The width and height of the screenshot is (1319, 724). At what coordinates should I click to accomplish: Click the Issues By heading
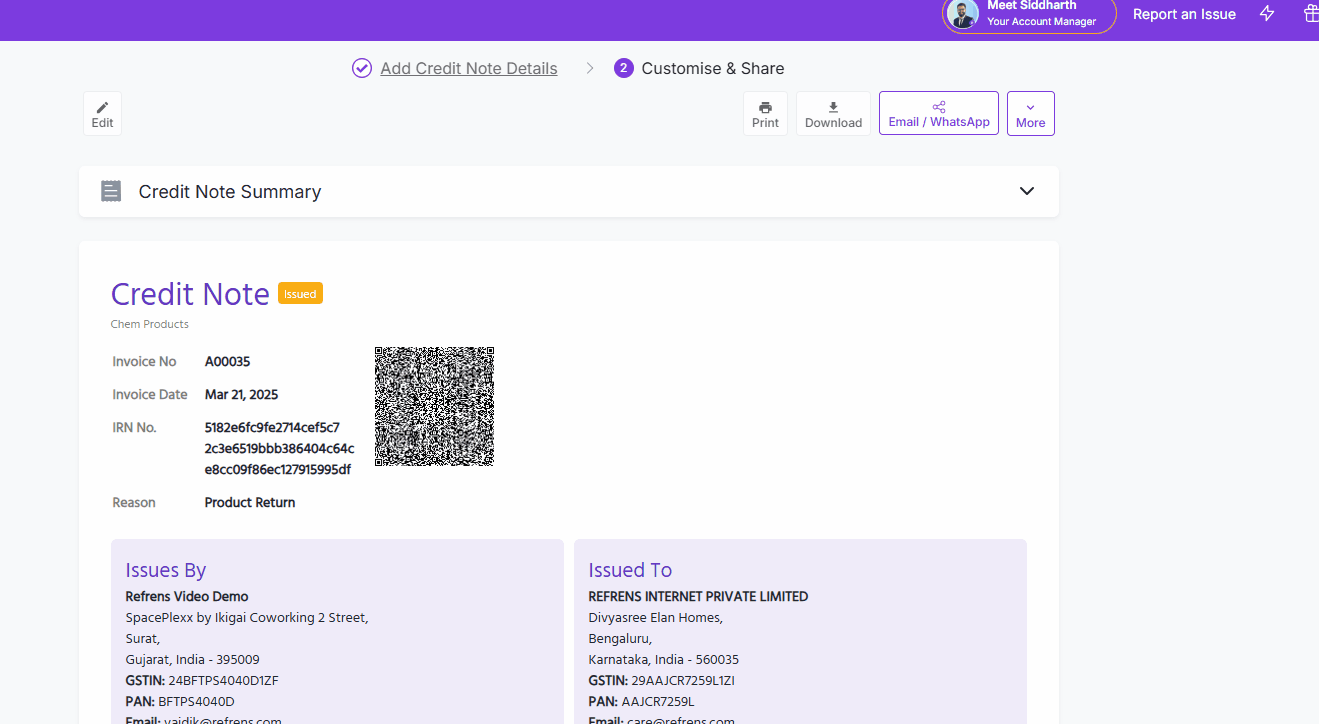pos(166,570)
